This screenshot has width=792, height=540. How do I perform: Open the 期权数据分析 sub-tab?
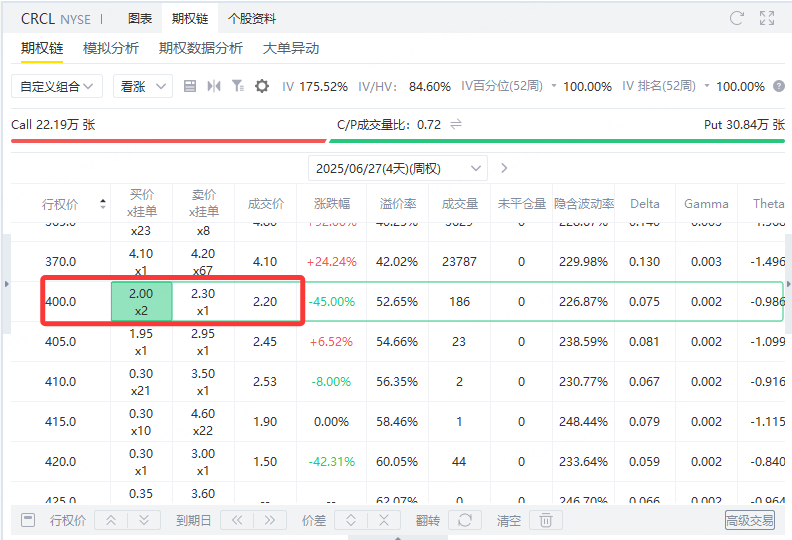[201, 48]
